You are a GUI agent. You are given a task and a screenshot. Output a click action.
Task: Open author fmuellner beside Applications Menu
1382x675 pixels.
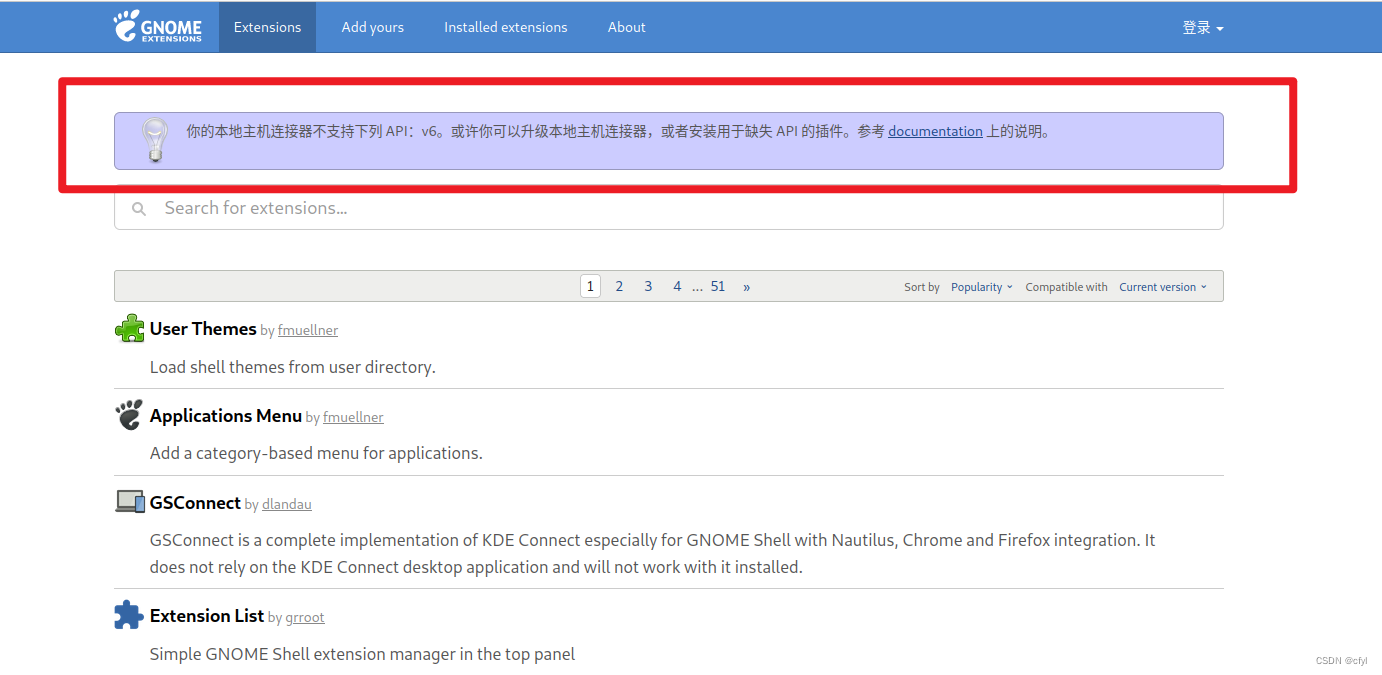(353, 417)
